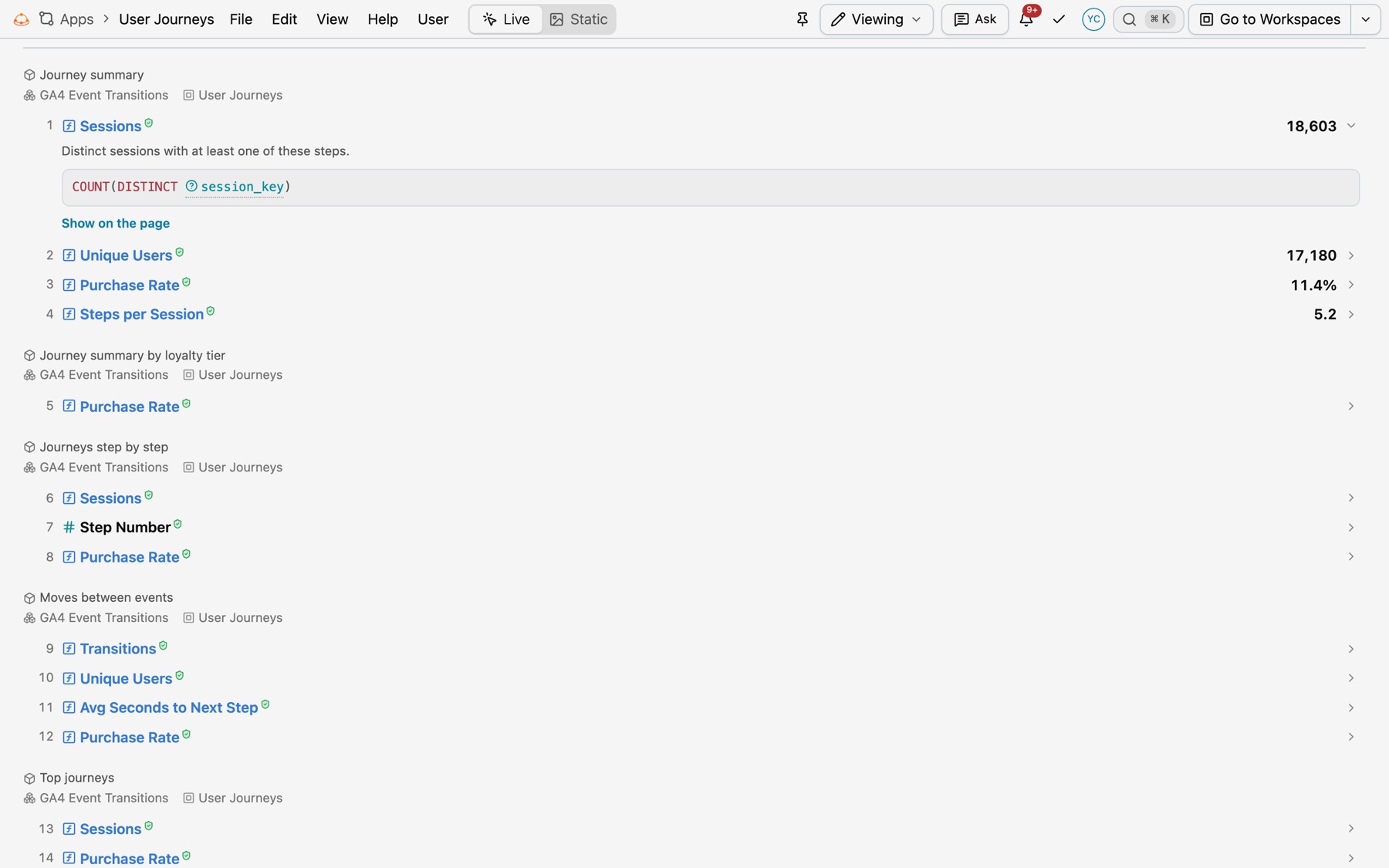Switch to Static mode
The width and height of the screenshot is (1389, 868).
(579, 19)
